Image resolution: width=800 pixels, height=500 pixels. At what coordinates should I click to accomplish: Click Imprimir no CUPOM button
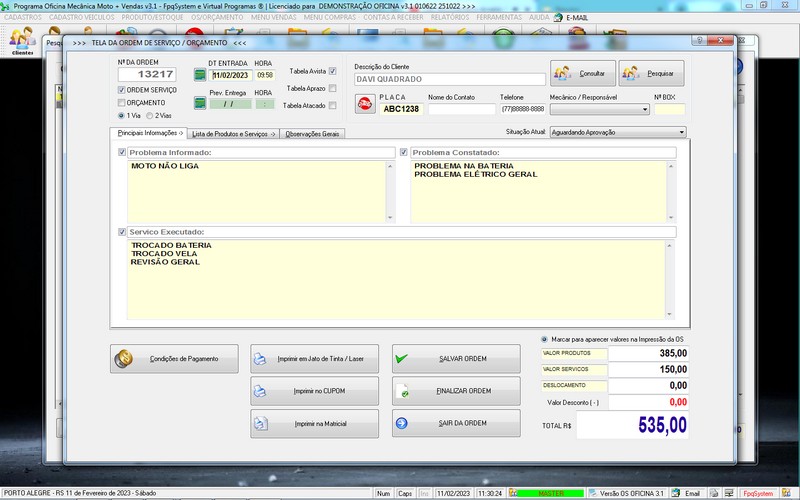point(314,391)
